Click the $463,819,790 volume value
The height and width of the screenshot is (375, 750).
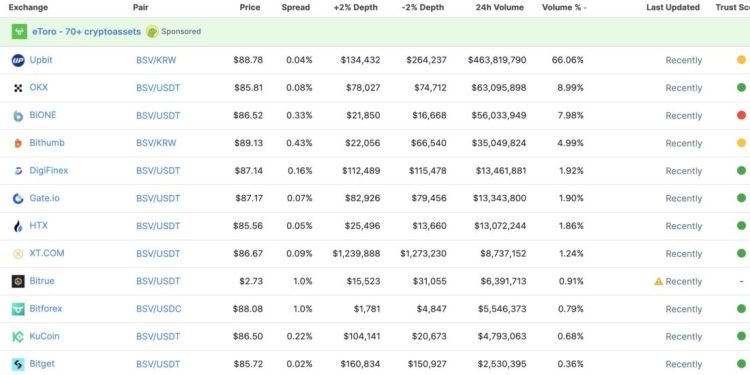click(x=497, y=60)
